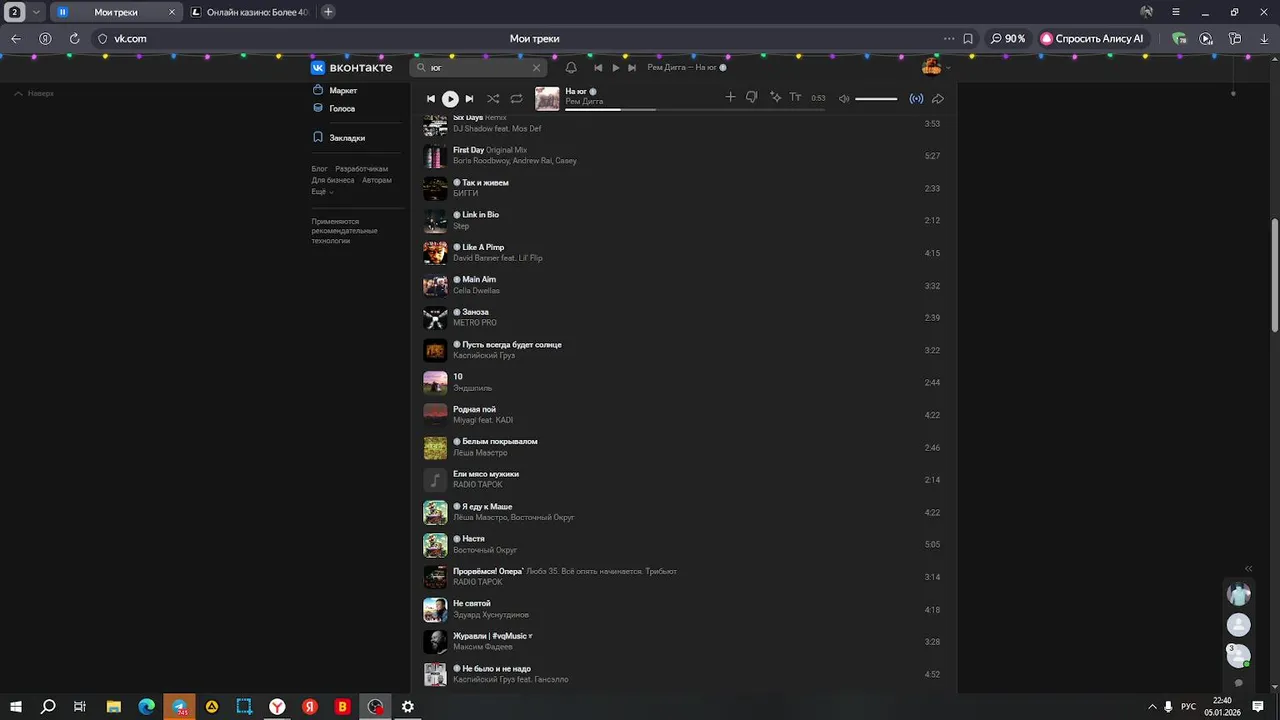Open Закладки in the sidebar
The height and width of the screenshot is (720, 1280).
[x=339, y=138]
